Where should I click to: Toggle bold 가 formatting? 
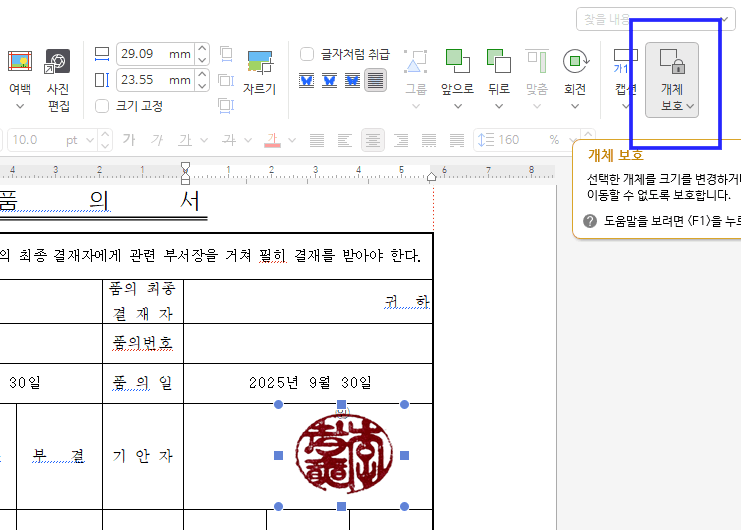129,140
